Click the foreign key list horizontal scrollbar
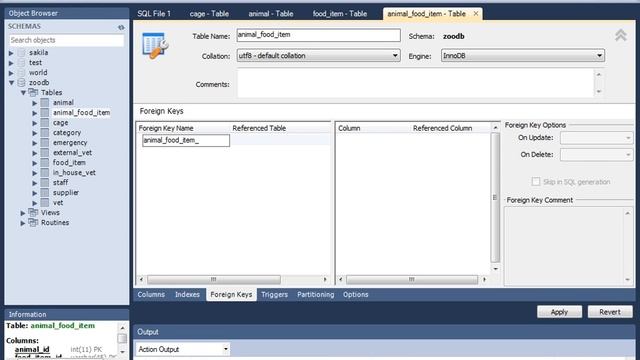The width and height of the screenshot is (640, 360). click(213, 280)
